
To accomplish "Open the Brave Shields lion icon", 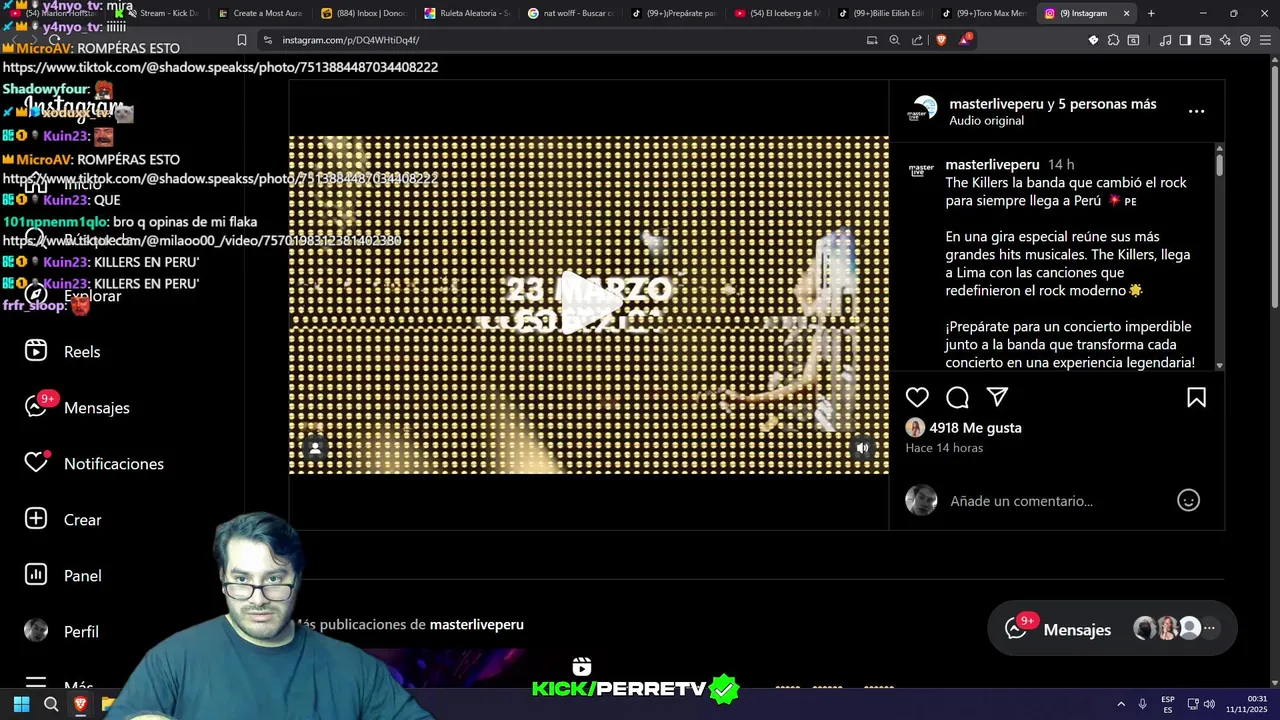I will 941,40.
